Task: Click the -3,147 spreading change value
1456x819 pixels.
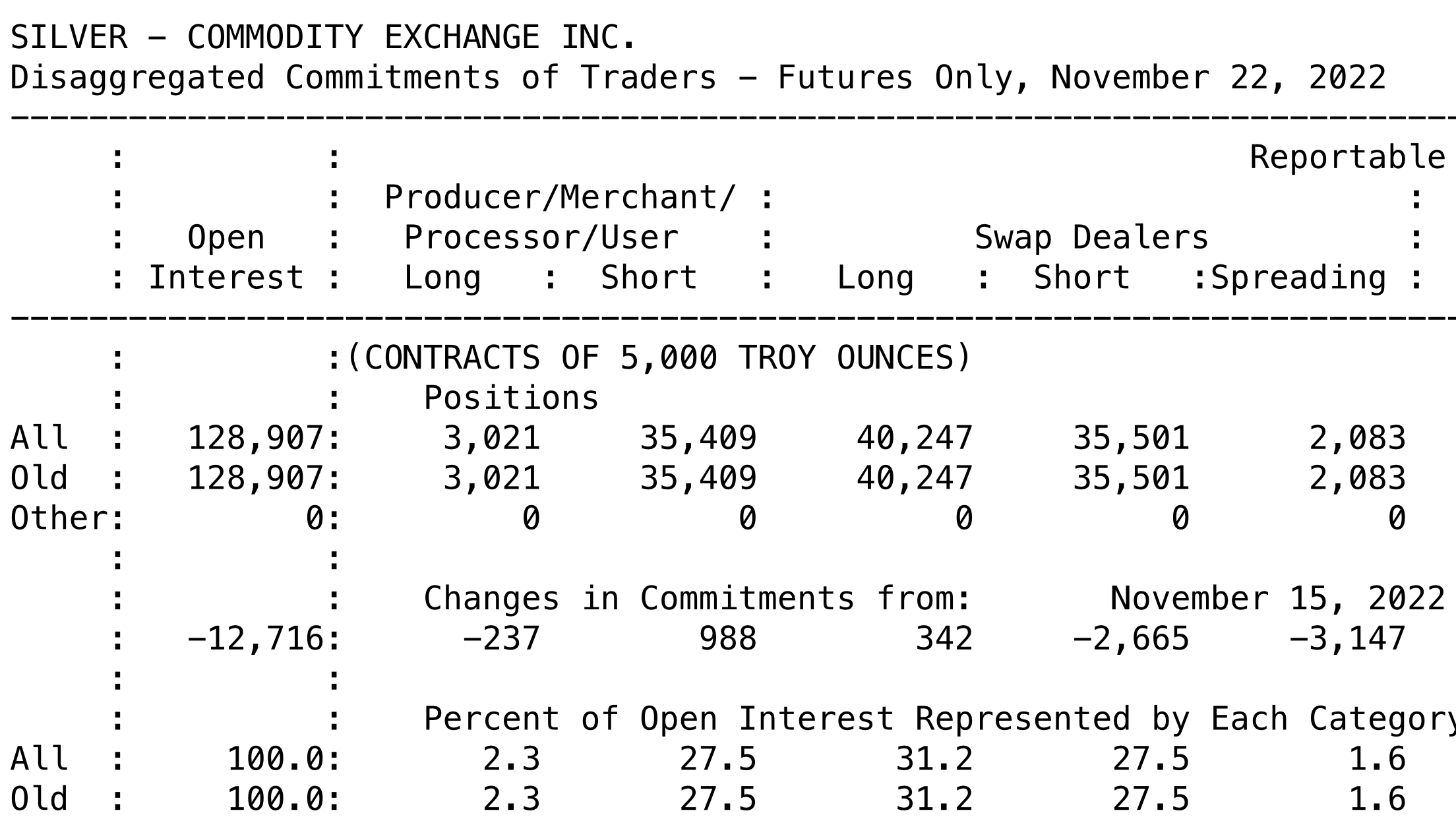Action: point(1347,639)
